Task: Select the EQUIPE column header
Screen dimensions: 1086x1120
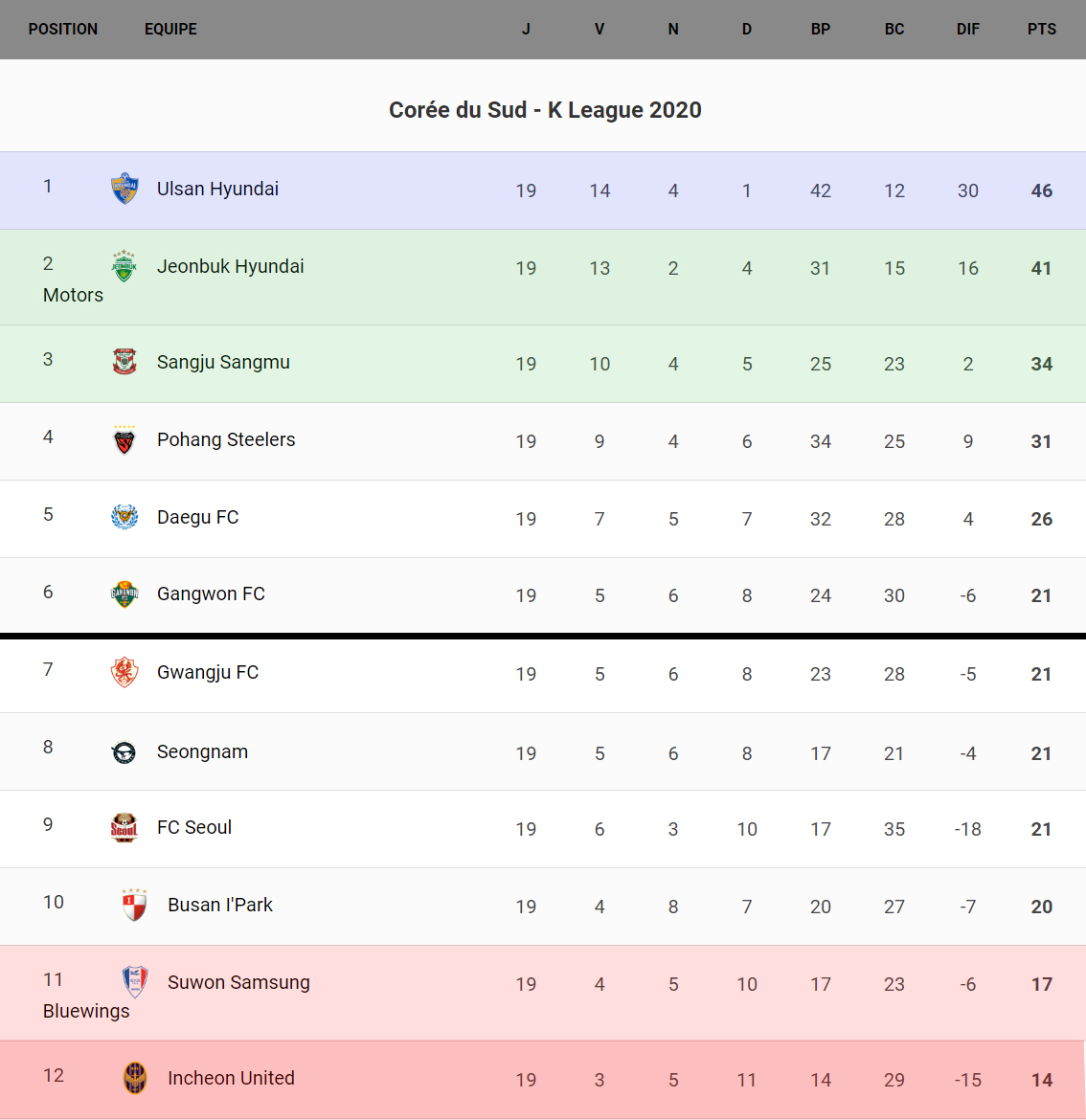Action: pos(170,30)
